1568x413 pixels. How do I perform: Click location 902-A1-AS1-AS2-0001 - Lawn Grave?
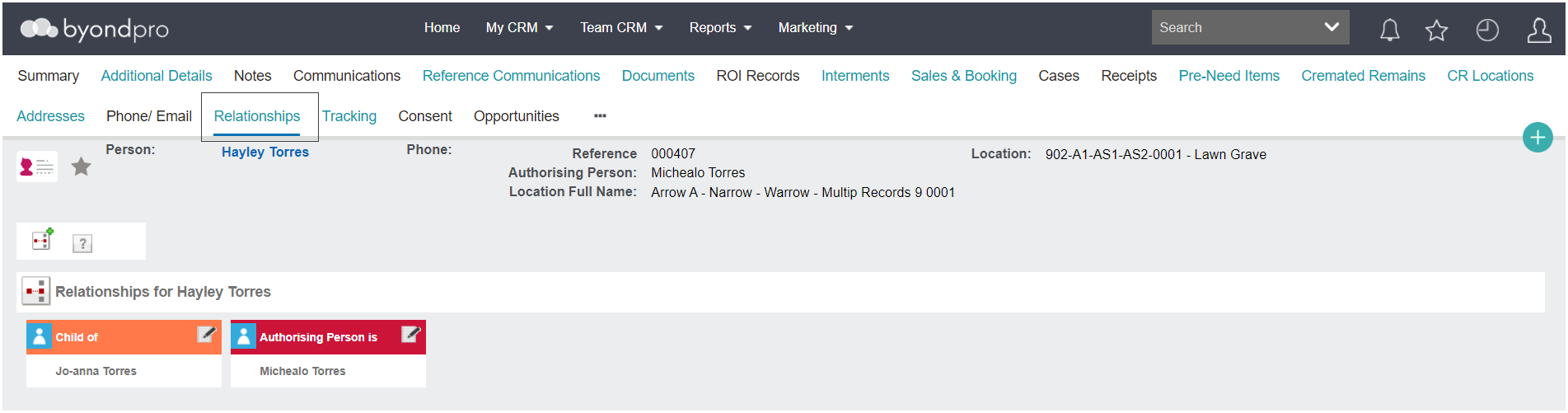(1156, 154)
